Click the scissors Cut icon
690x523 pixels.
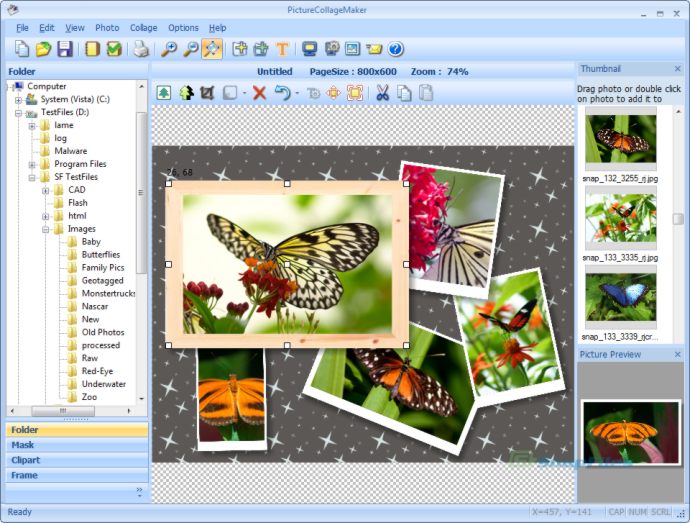[381, 93]
